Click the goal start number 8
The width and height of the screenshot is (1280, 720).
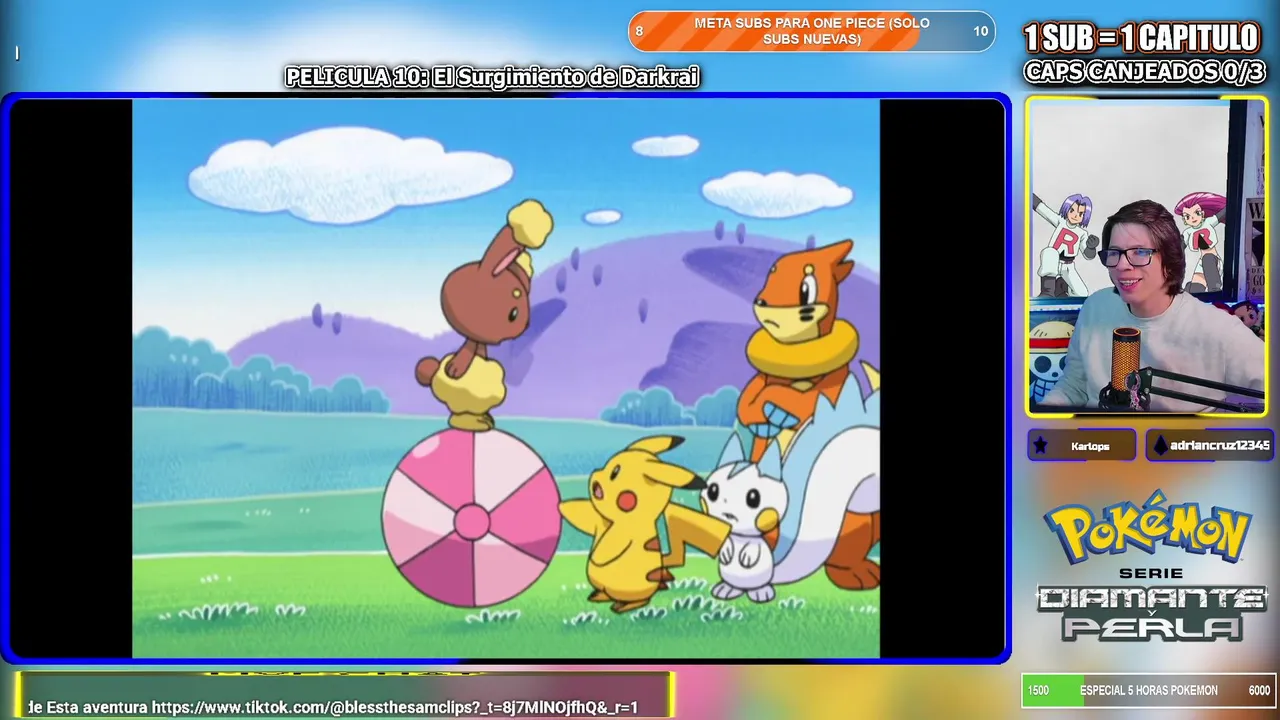click(x=639, y=31)
